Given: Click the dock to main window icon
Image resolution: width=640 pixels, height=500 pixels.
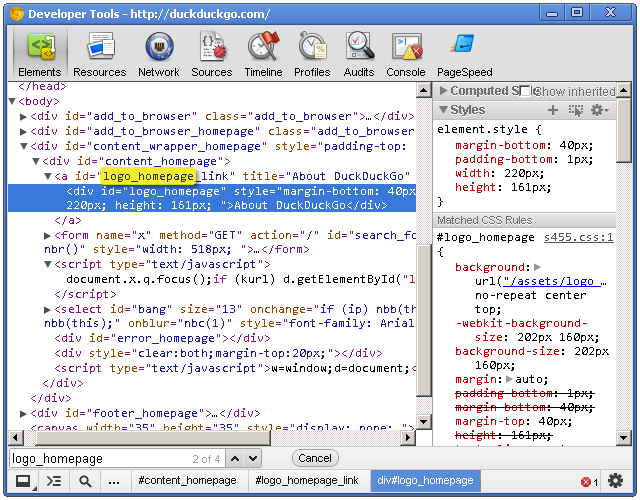Looking at the screenshot, I should [24, 482].
